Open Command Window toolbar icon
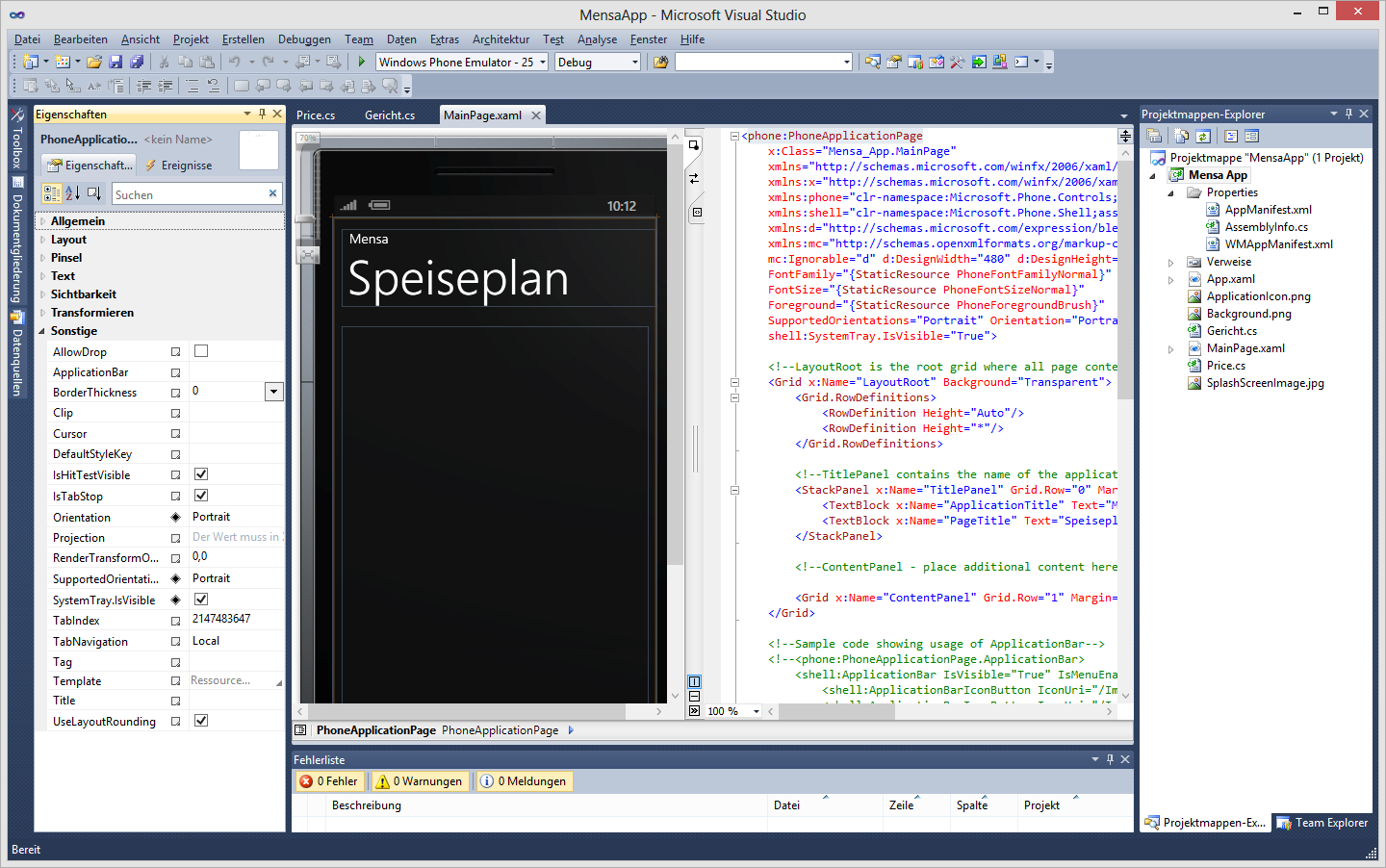 pyautogui.click(x=1021, y=62)
